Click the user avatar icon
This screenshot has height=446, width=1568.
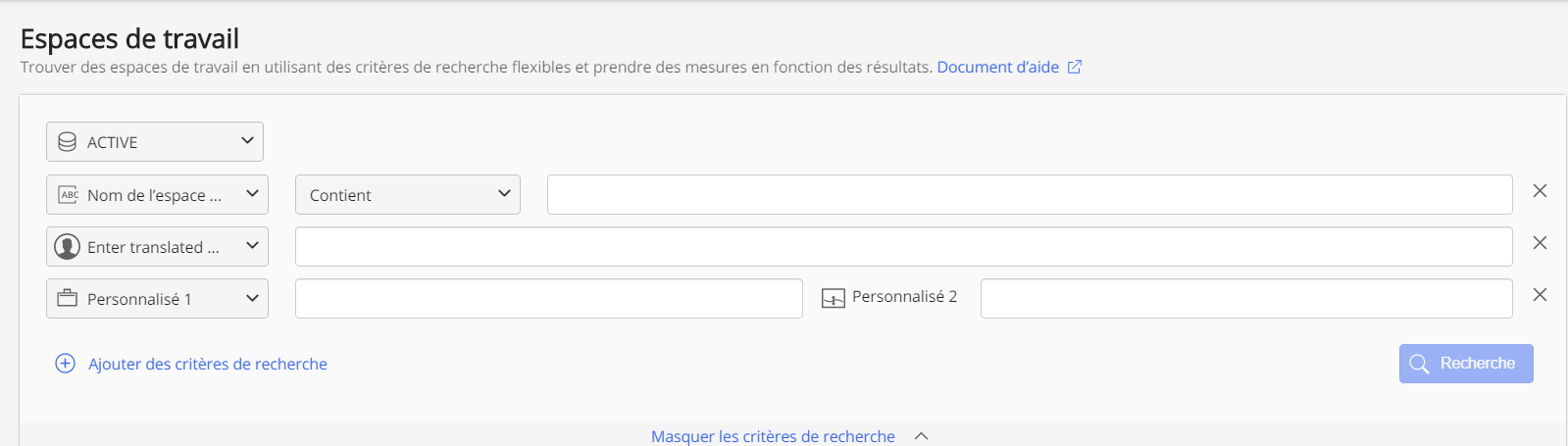(x=68, y=247)
